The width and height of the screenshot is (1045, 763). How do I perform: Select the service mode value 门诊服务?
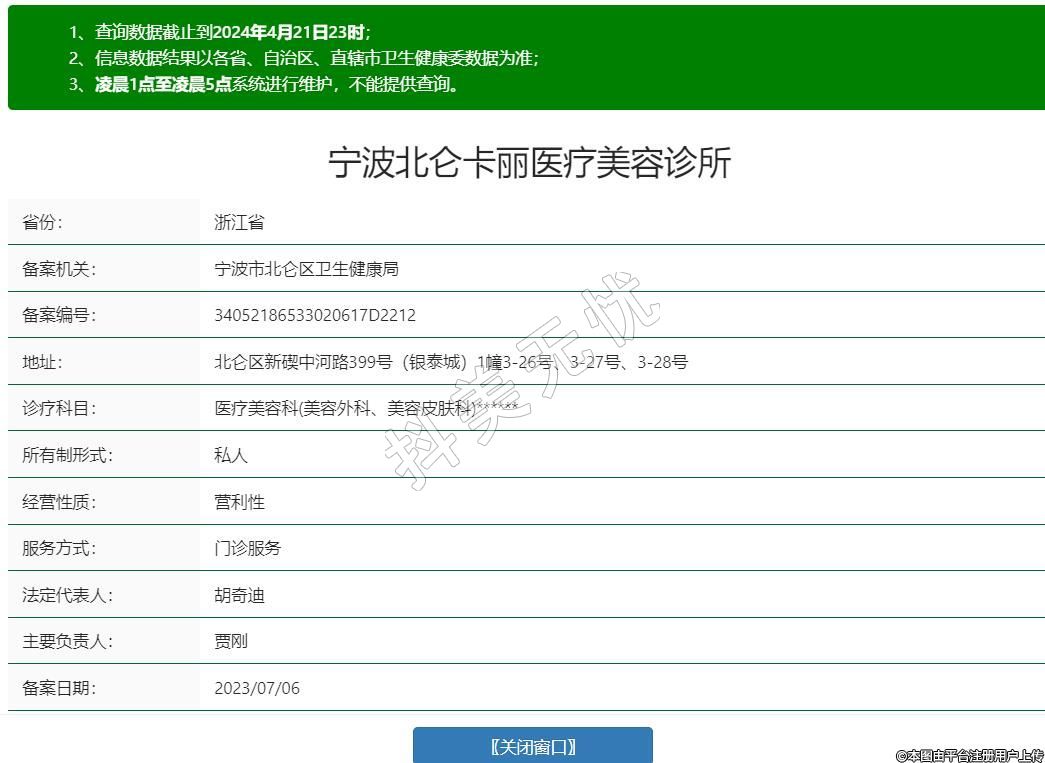click(x=248, y=548)
